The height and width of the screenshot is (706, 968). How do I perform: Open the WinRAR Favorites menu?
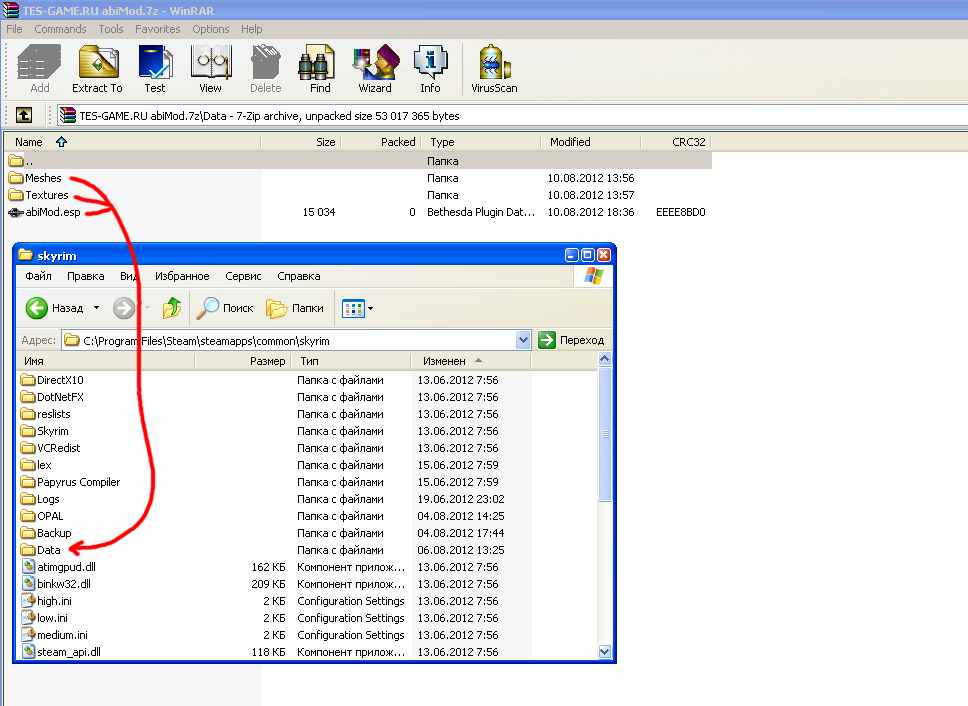pos(157,29)
